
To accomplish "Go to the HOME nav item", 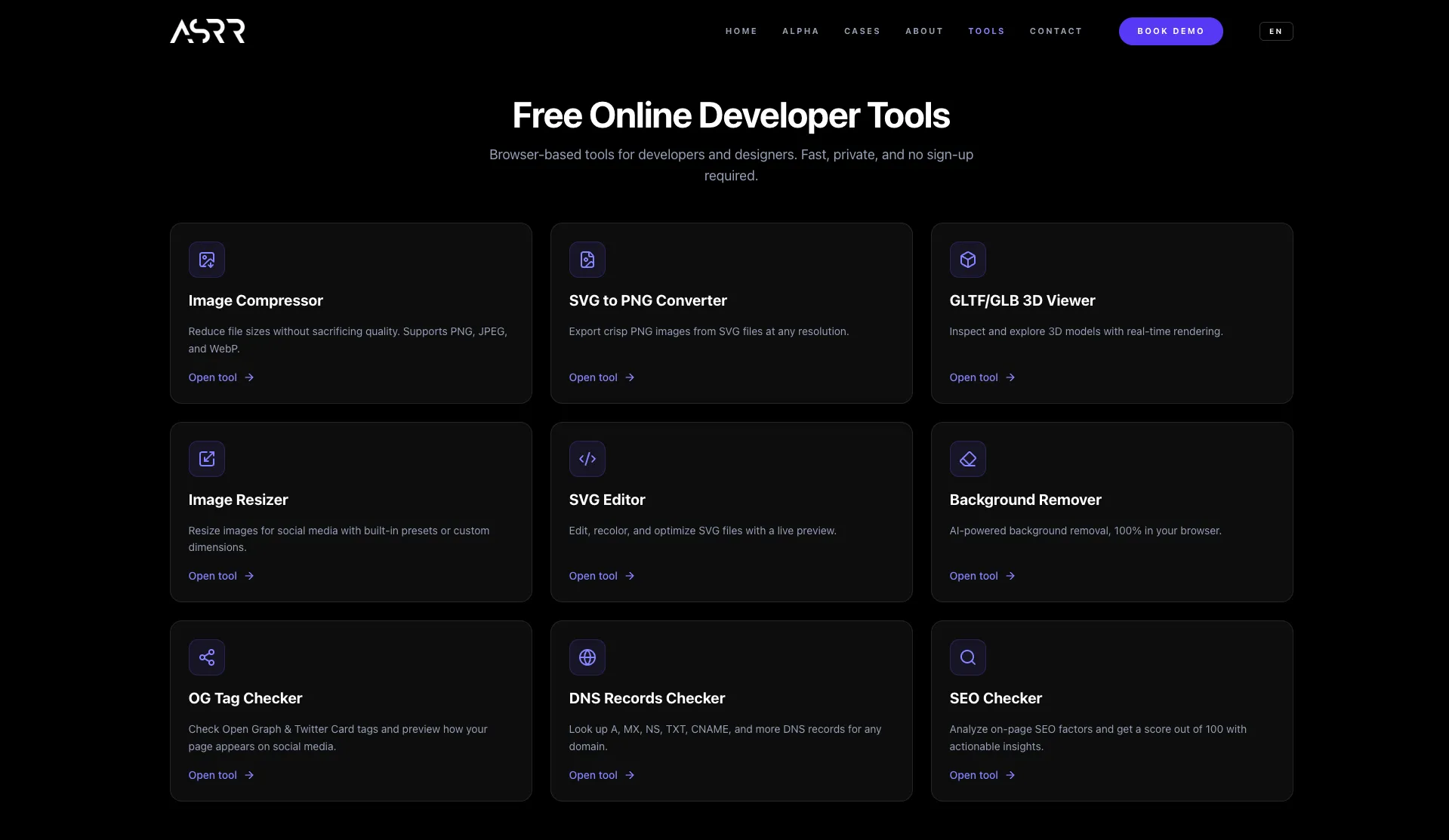I will 741,31.
